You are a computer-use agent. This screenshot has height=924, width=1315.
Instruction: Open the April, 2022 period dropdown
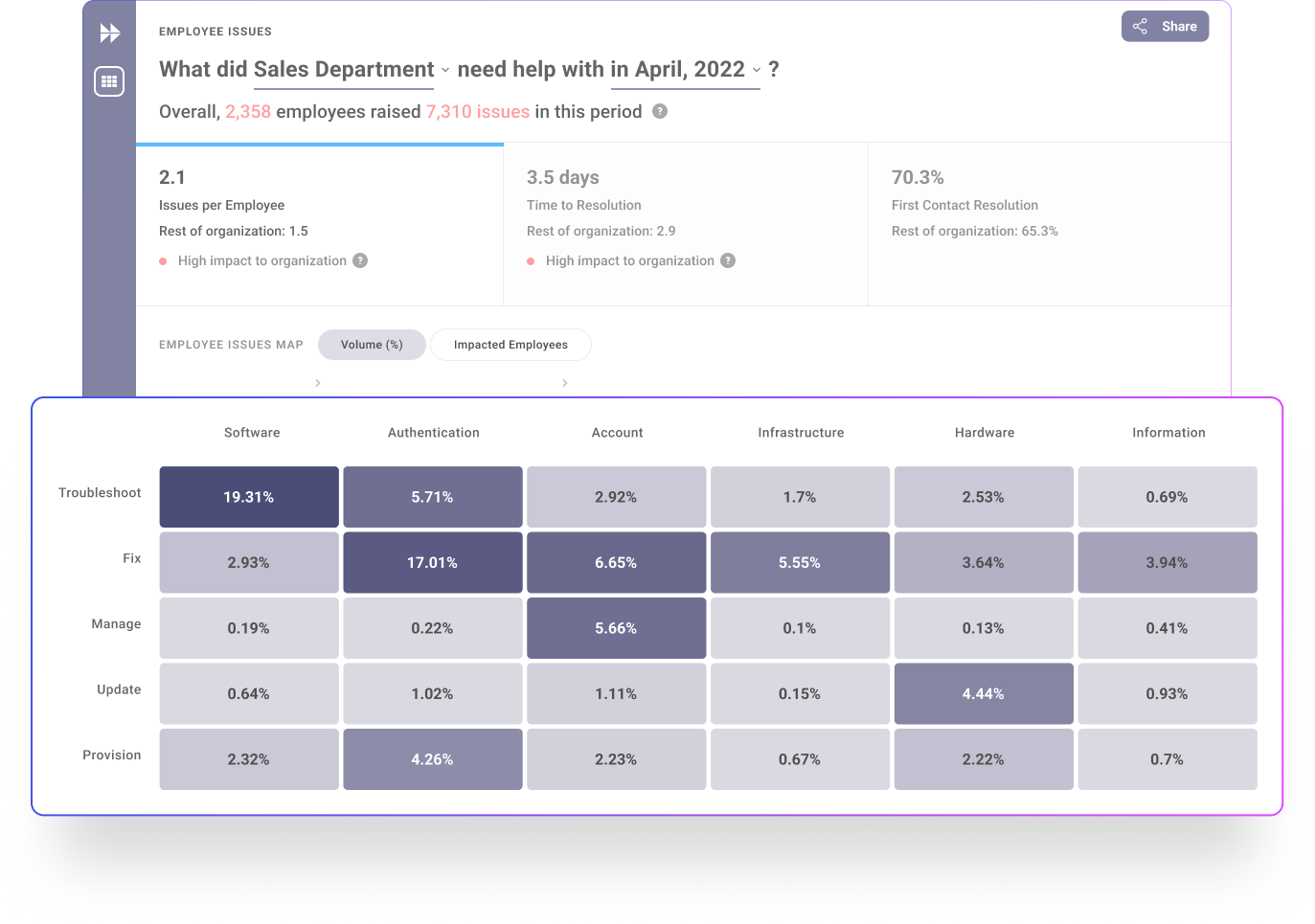[x=686, y=70]
